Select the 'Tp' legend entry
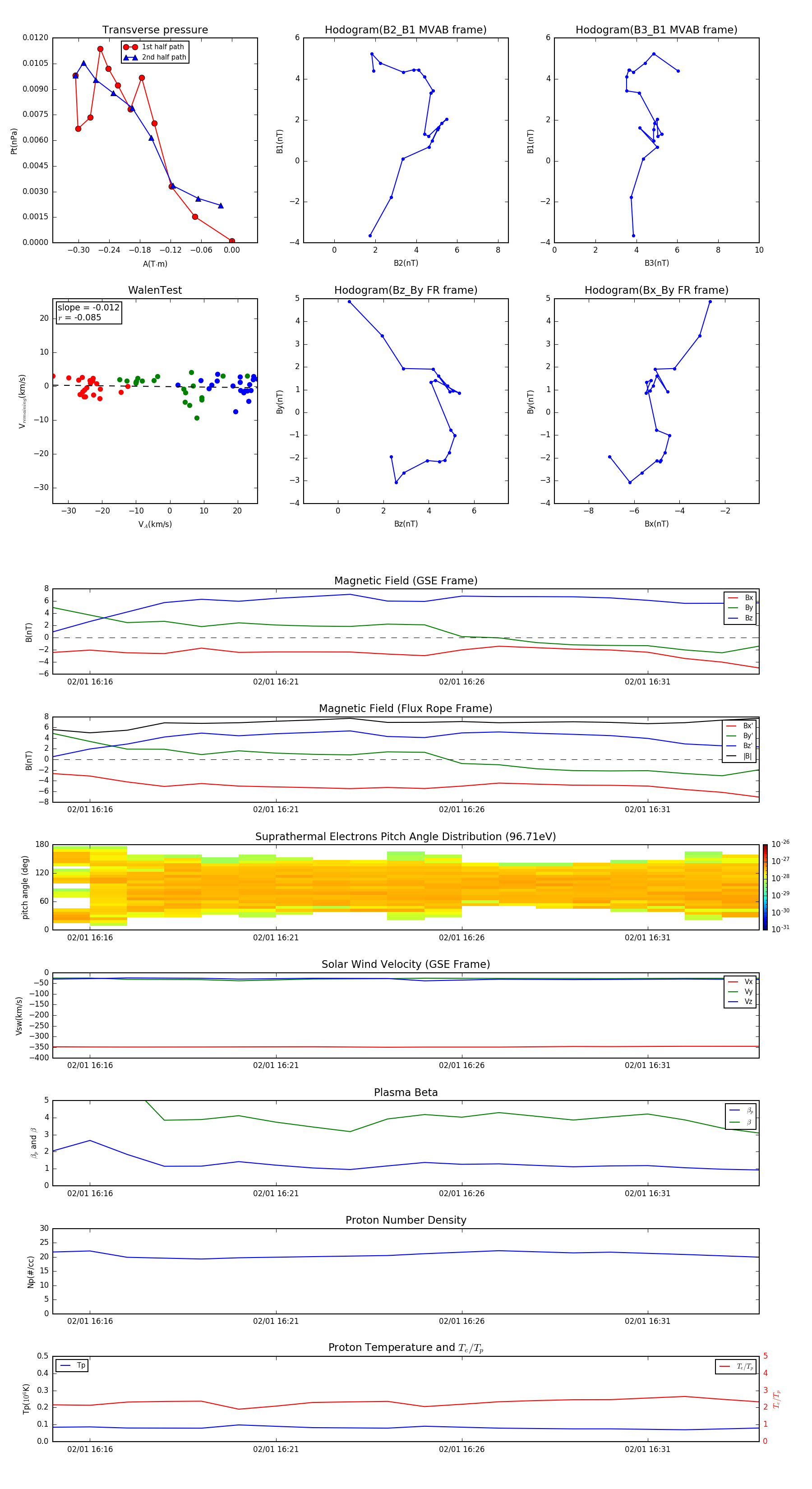 72,1365
